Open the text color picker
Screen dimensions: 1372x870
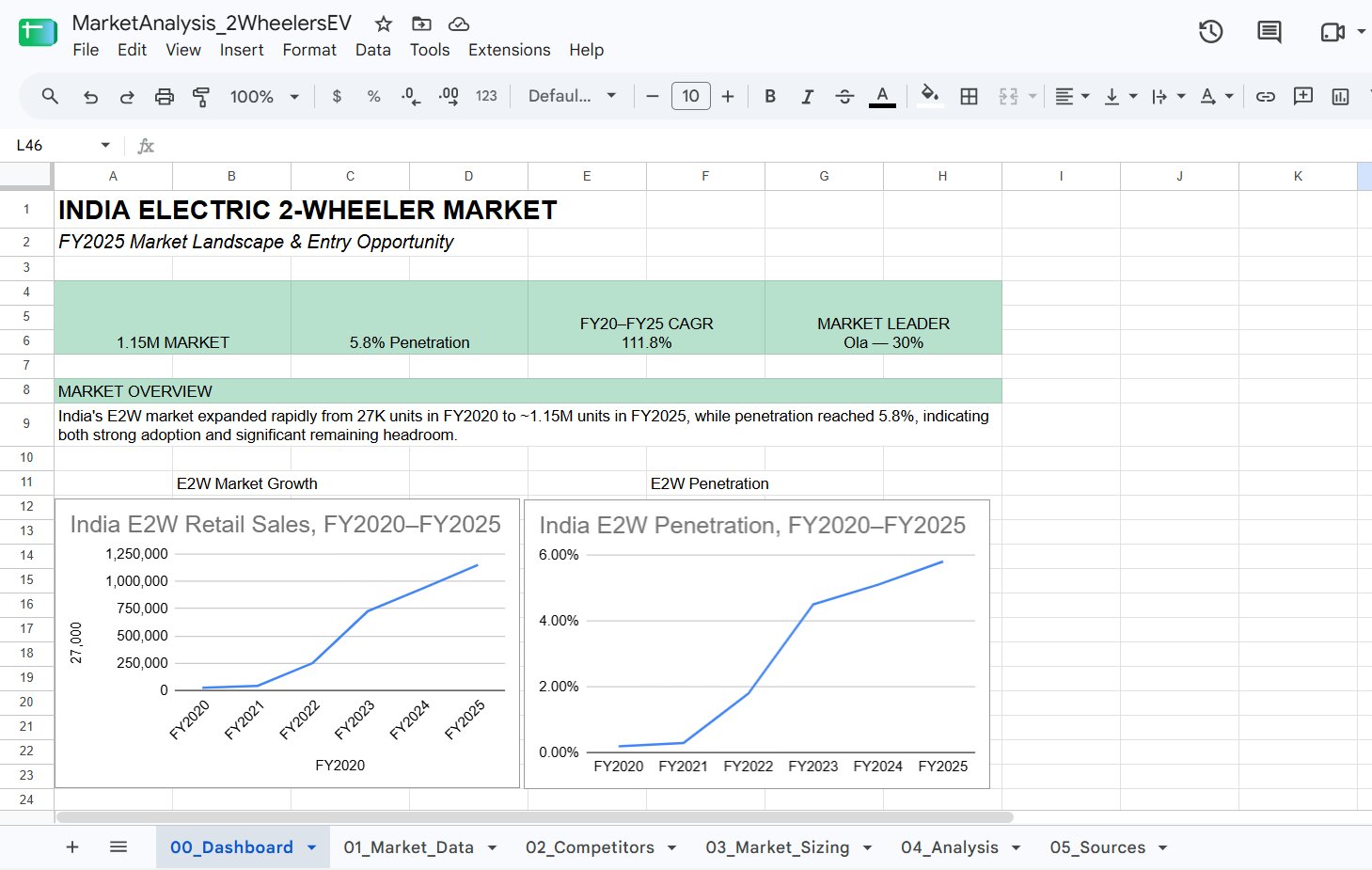(x=882, y=96)
